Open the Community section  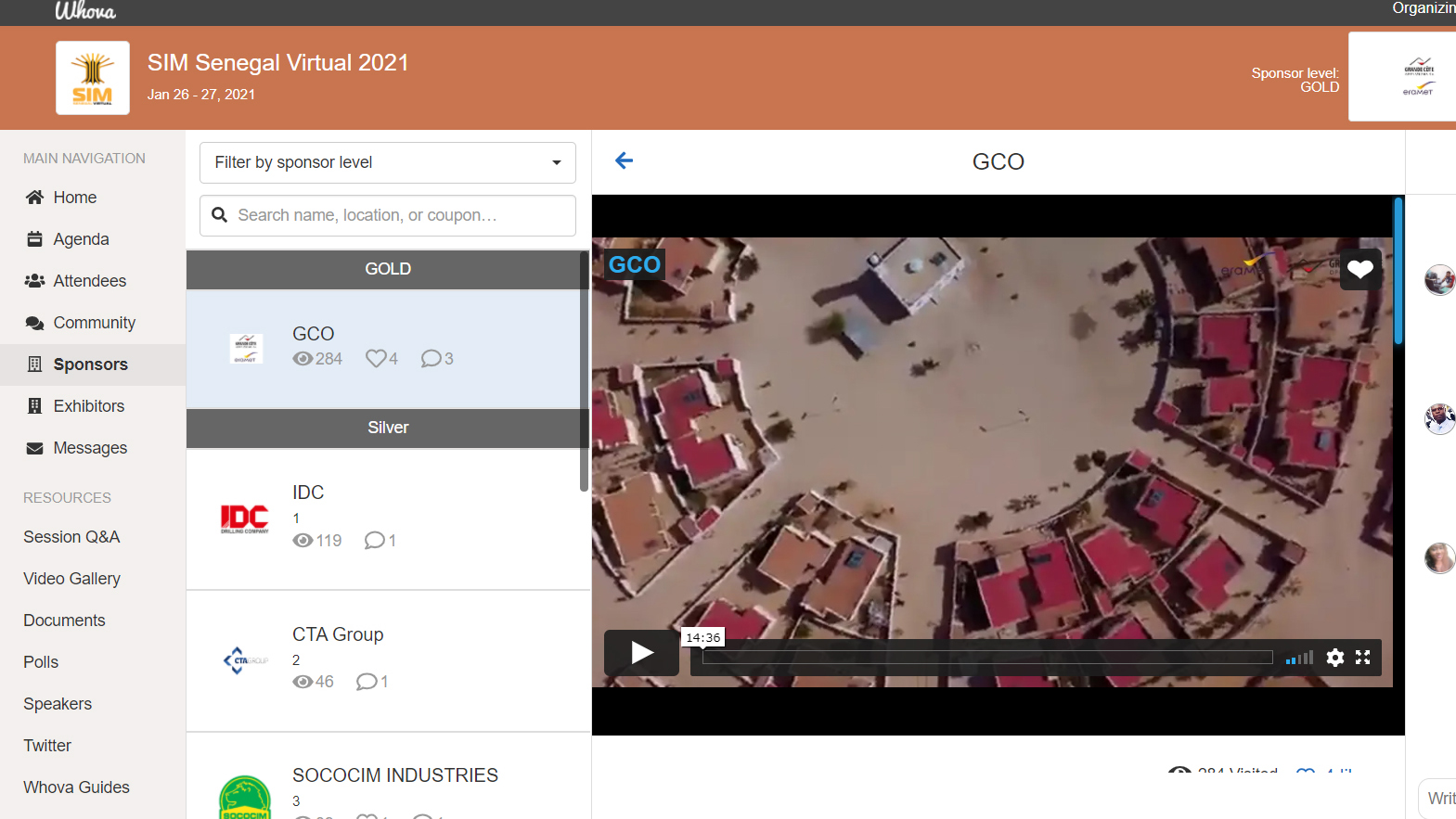pyautogui.click(x=94, y=323)
